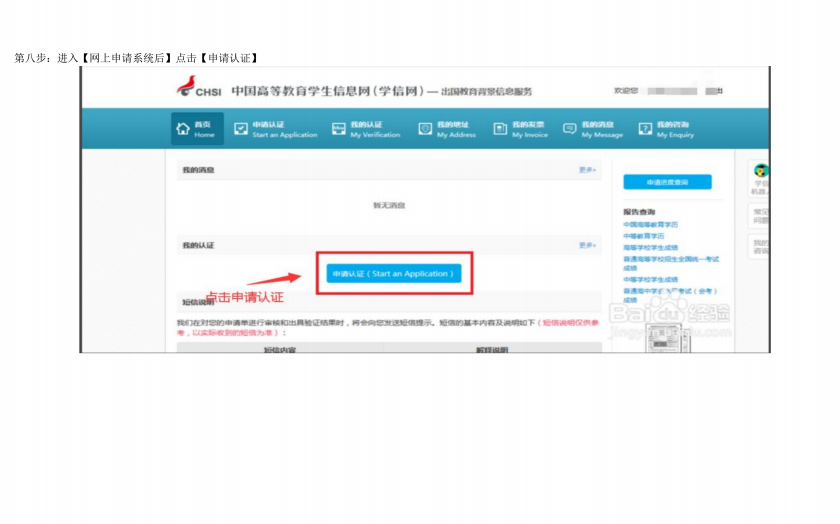The height and width of the screenshot is (524, 840).
Task: Click the CHSI bird logo
Action: click(x=186, y=86)
